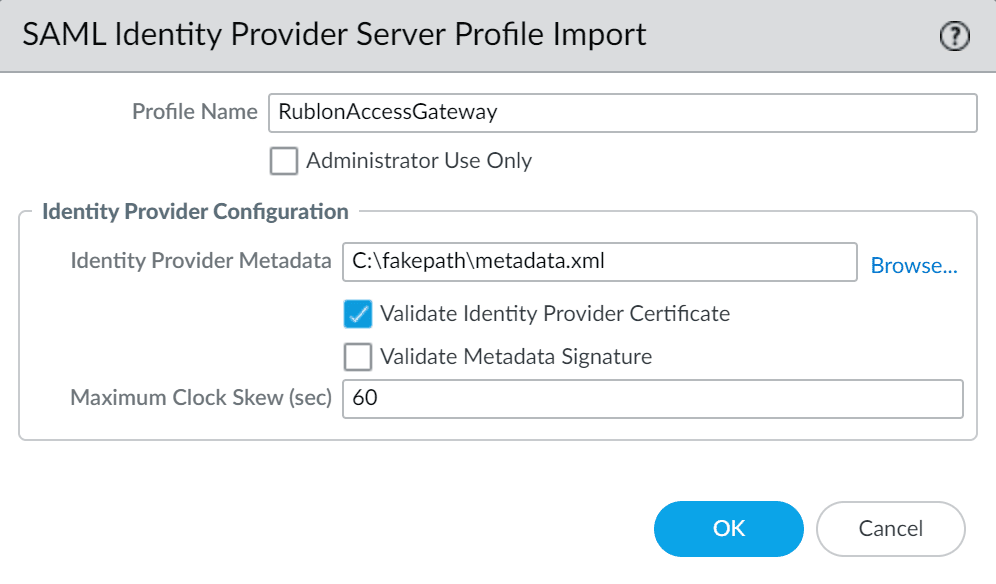The width and height of the screenshot is (996, 584).
Task: Enable the Administrator Use Only checkbox
Action: (285, 161)
